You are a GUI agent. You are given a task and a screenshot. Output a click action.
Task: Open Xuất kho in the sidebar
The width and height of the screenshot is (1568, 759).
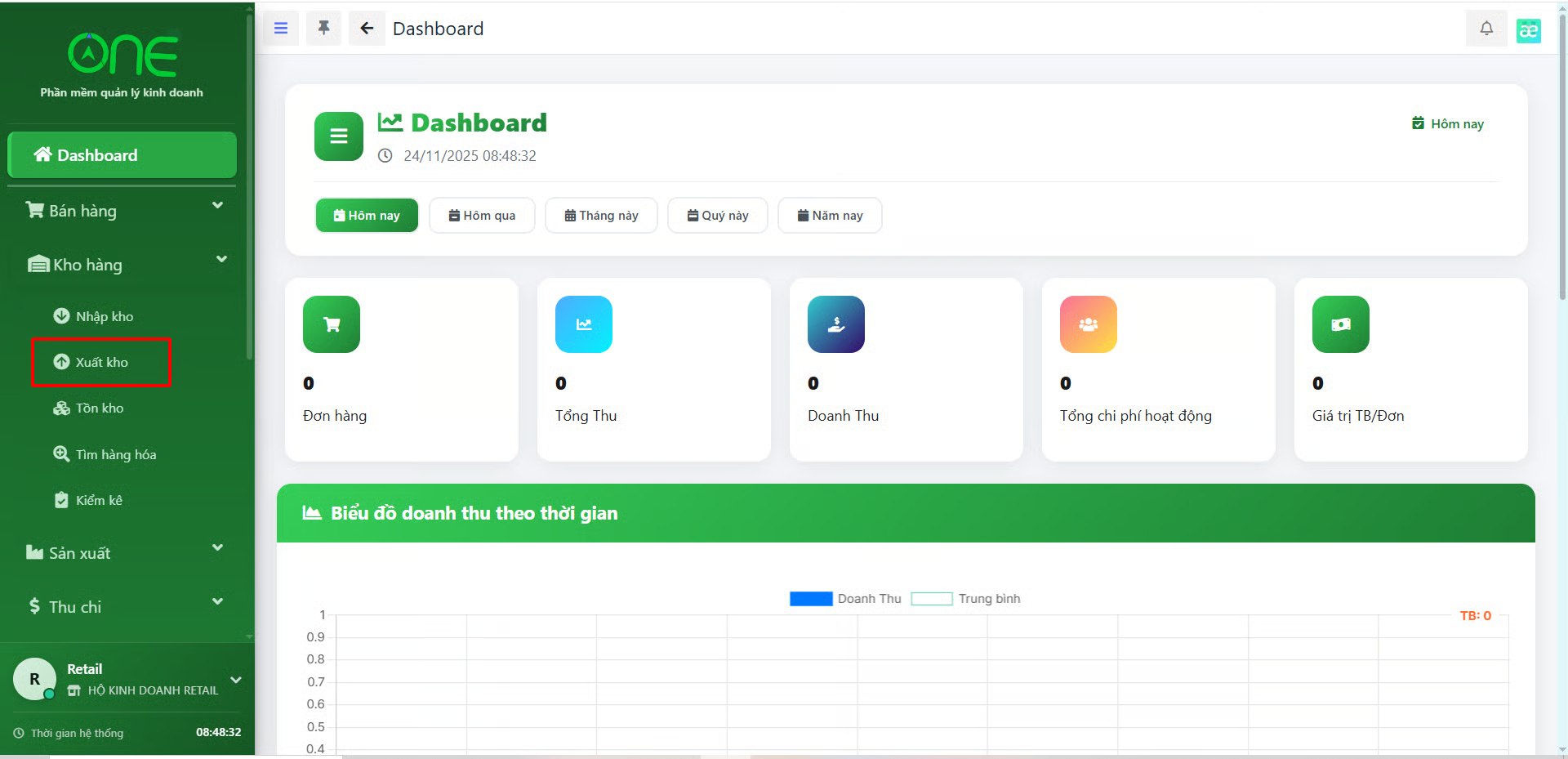tap(101, 362)
